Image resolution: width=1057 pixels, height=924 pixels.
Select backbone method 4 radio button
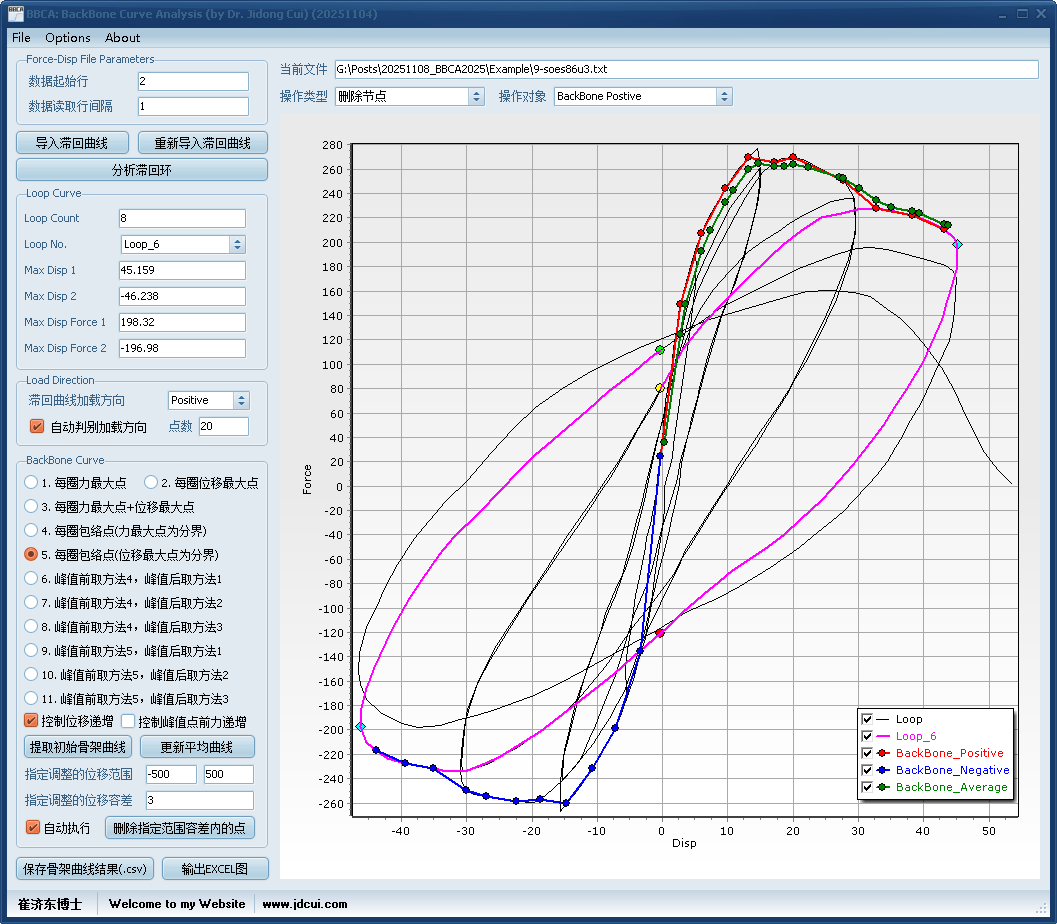[x=32, y=530]
